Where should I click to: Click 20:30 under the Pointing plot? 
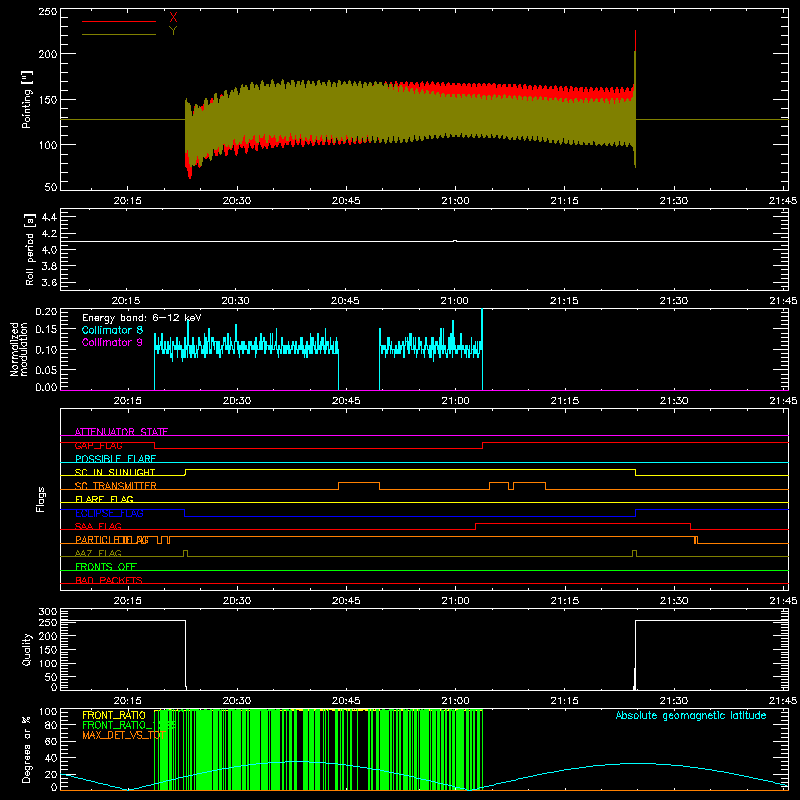(x=237, y=201)
